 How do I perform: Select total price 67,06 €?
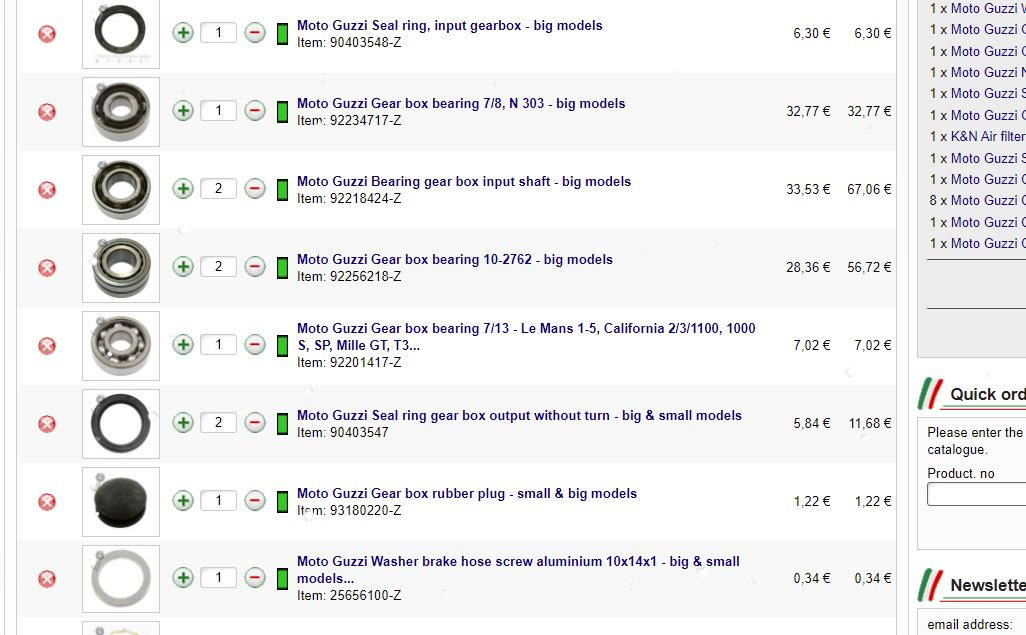tap(869, 189)
